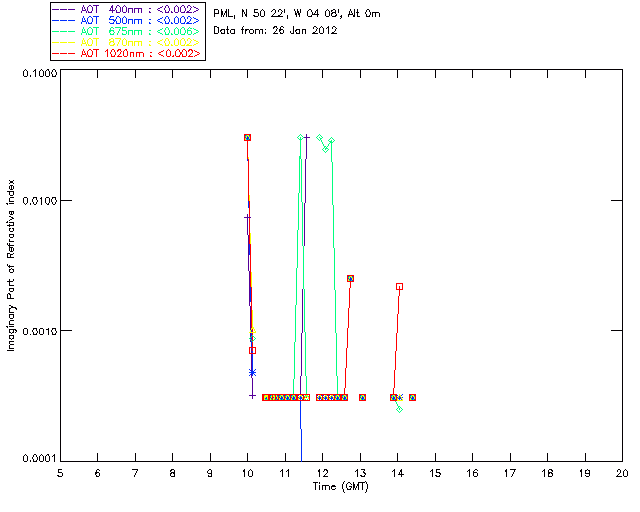Screen dimensions: 640x512
Task: Click the red dashed line sample in legend
Action: [64, 53]
